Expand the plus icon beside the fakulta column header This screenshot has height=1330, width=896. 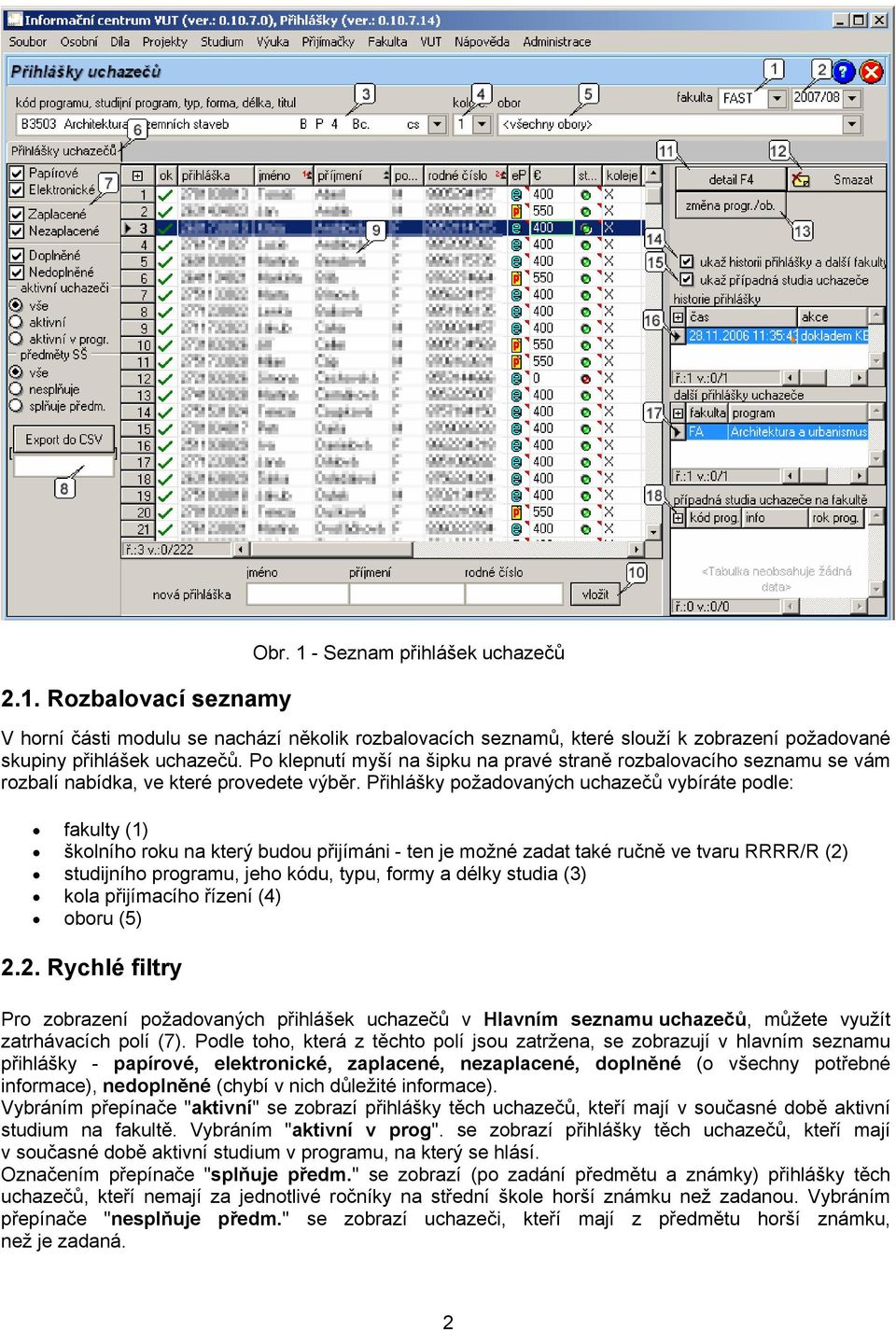[x=679, y=413]
